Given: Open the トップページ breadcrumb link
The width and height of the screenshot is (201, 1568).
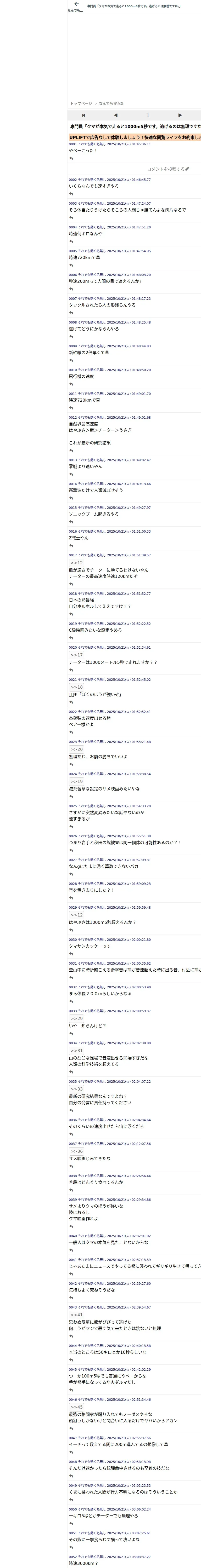Looking at the screenshot, I should [81, 104].
